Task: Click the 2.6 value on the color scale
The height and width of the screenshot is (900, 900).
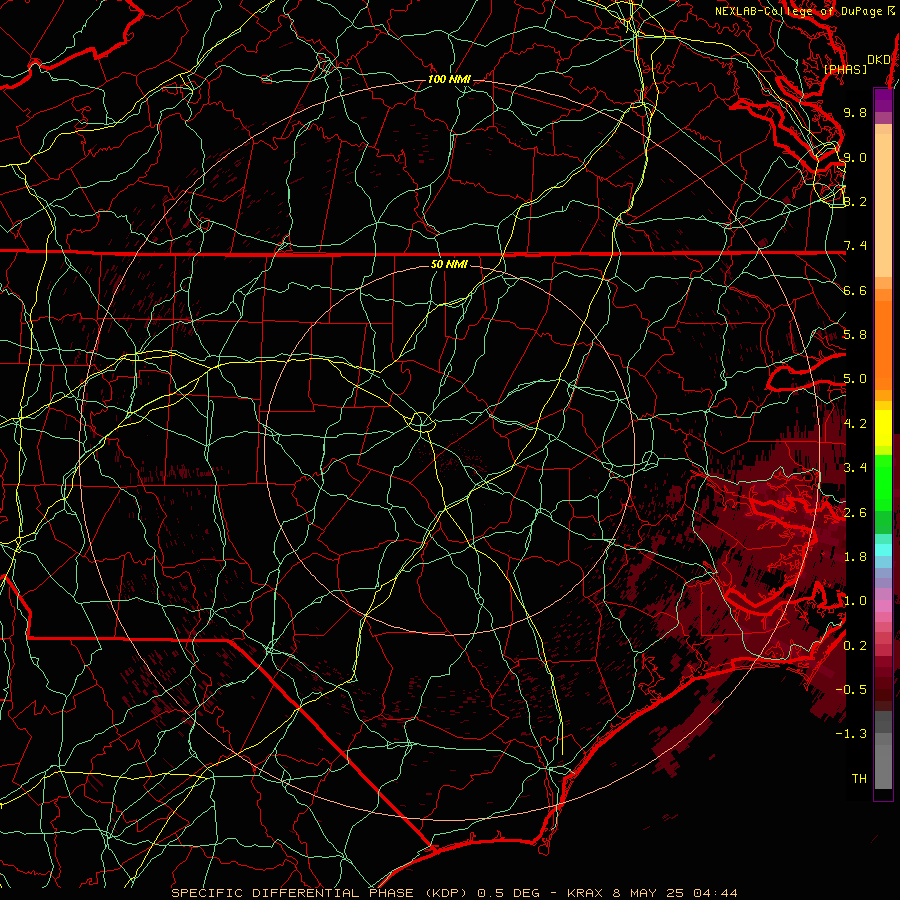Action: [855, 512]
